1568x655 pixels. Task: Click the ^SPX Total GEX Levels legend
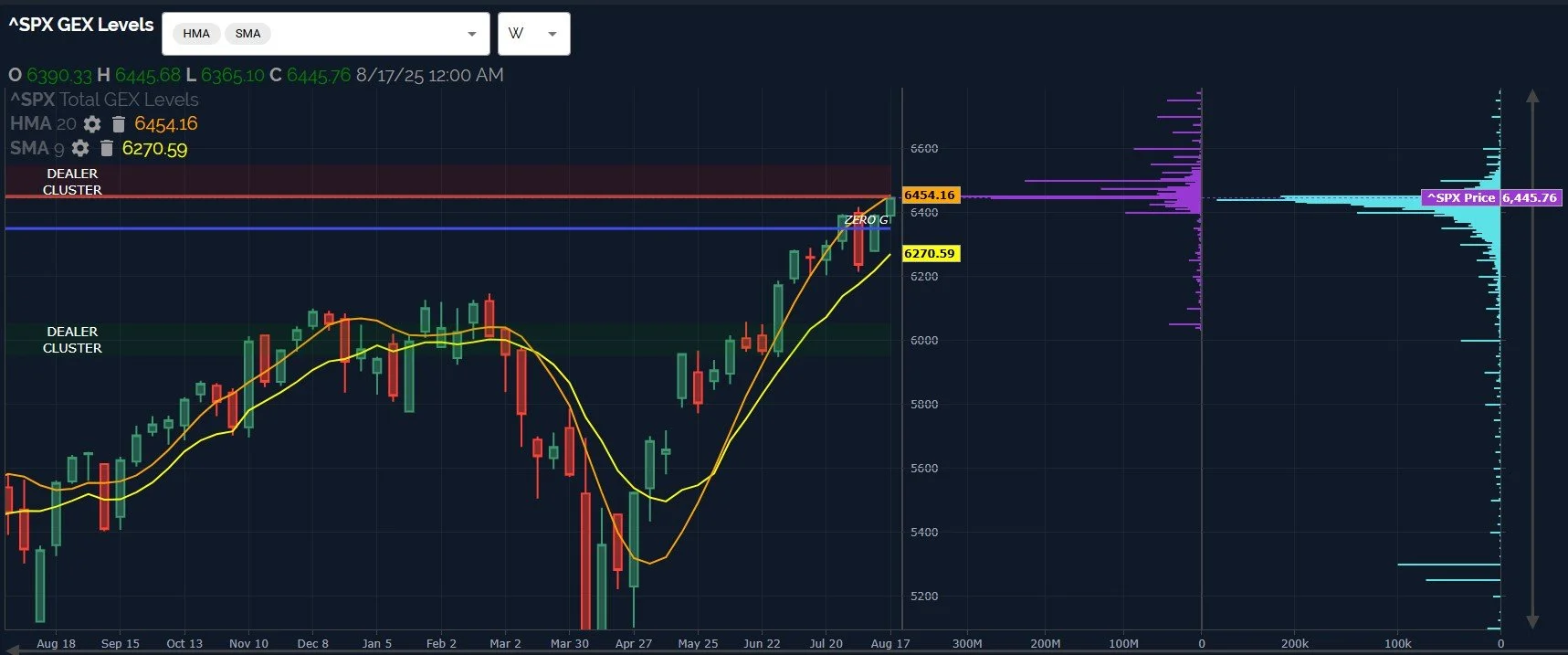click(104, 100)
